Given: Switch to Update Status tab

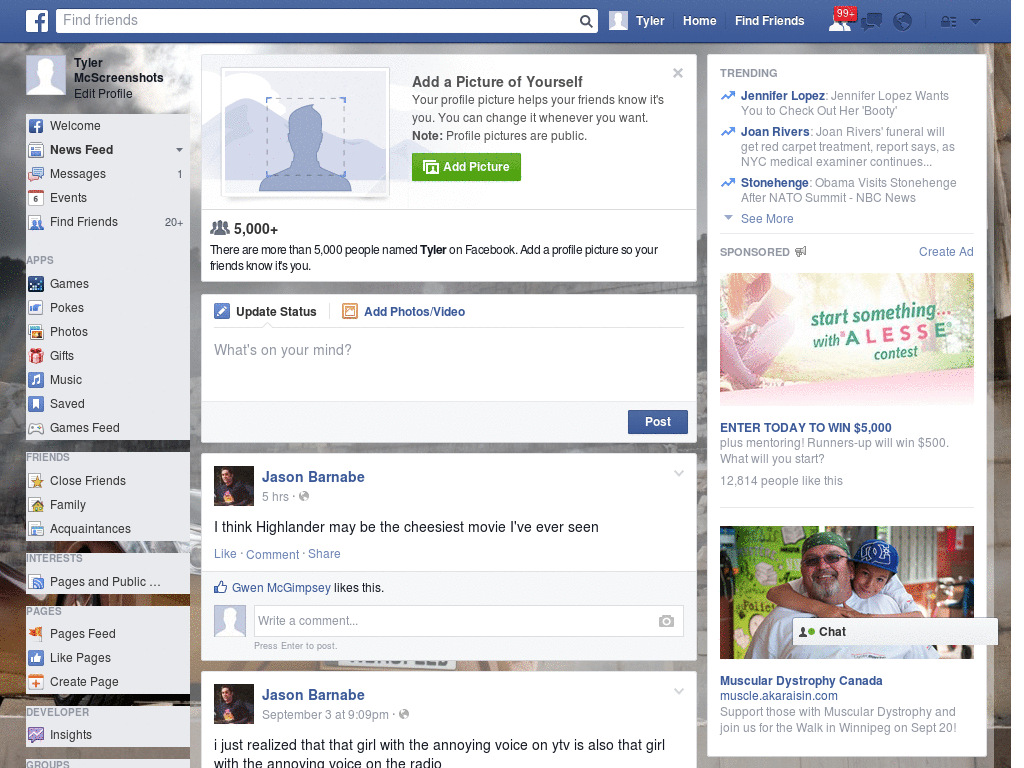Looking at the screenshot, I should 265,312.
